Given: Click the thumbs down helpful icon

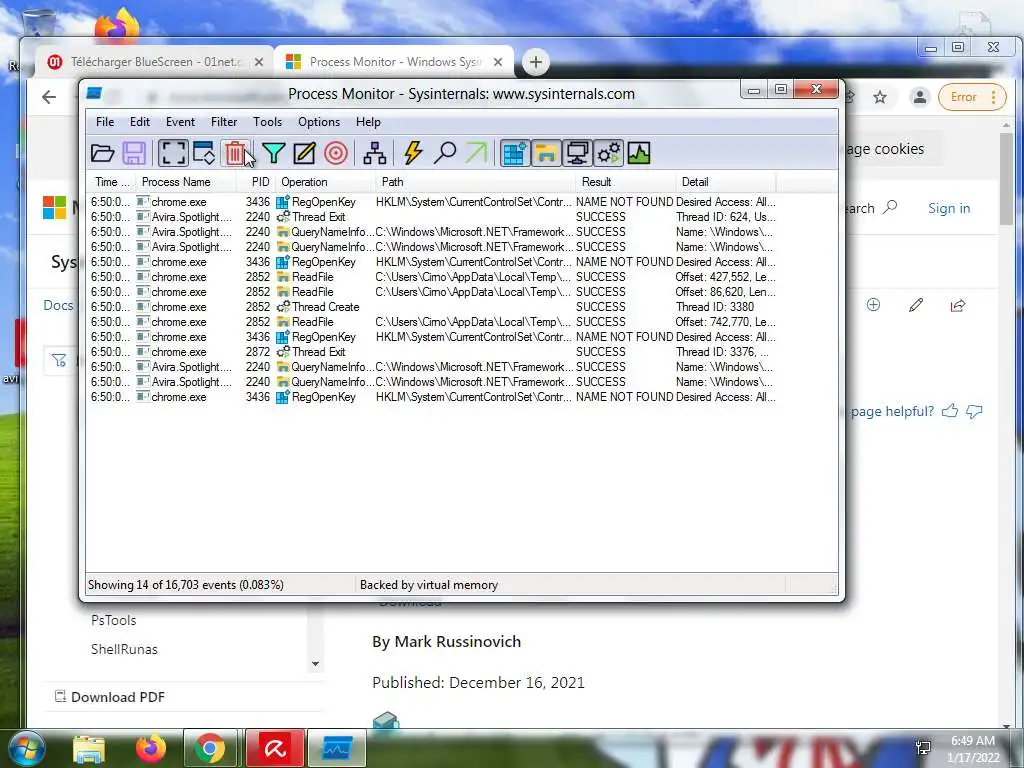Looking at the screenshot, I should 974,411.
